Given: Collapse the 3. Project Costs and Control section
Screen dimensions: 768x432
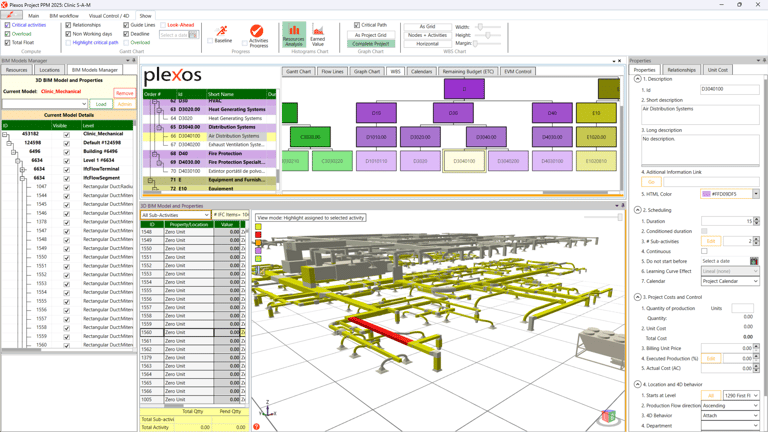Looking at the screenshot, I should point(637,297).
